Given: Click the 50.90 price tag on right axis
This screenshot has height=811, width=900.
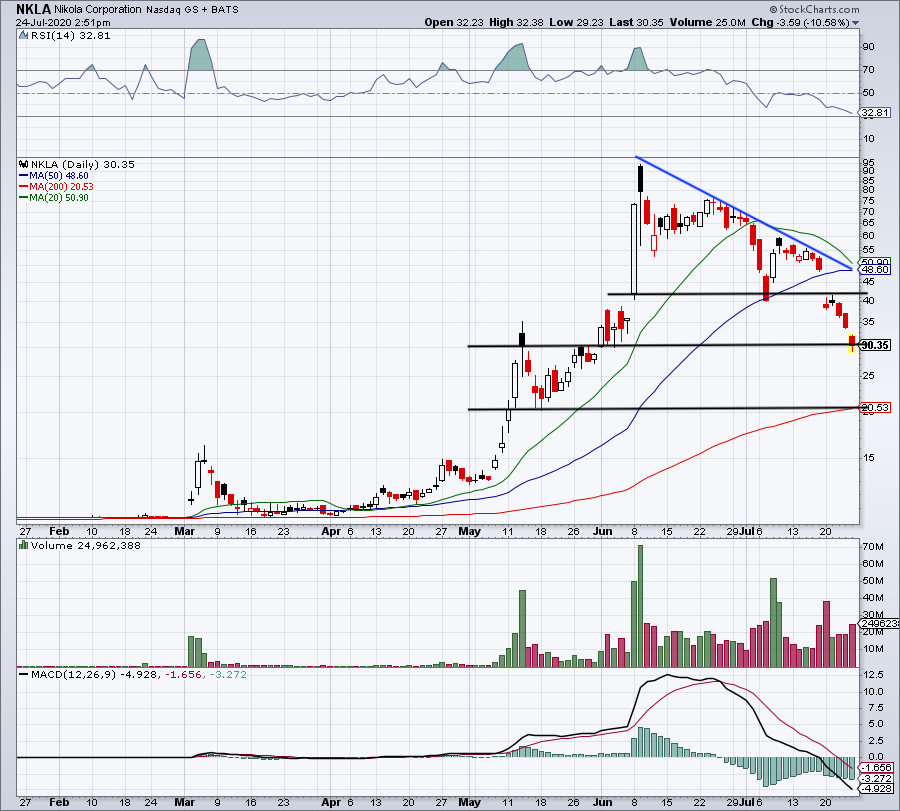Looking at the screenshot, I should click(875, 262).
